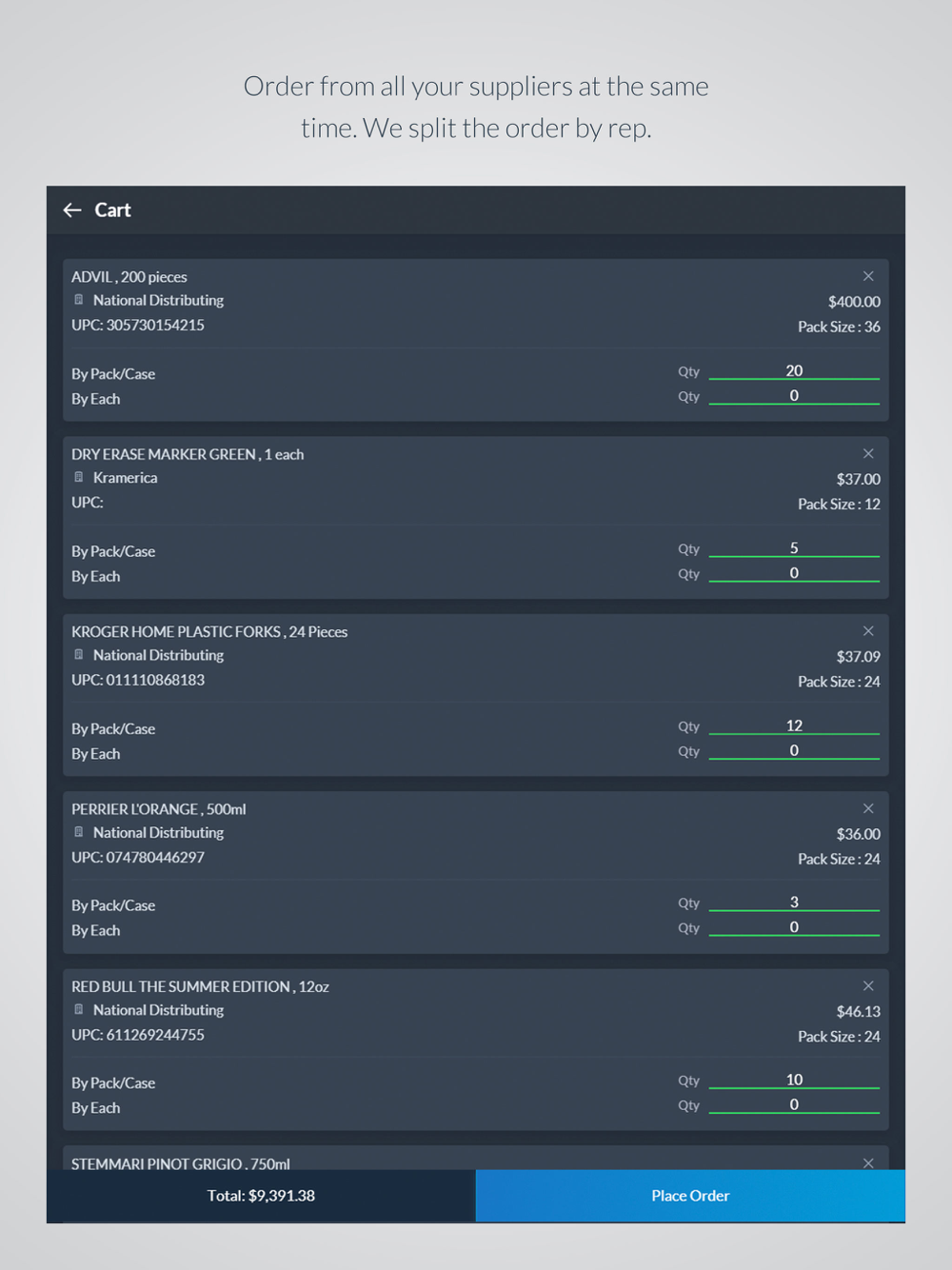Click the Kramerica supplier name

[126, 478]
